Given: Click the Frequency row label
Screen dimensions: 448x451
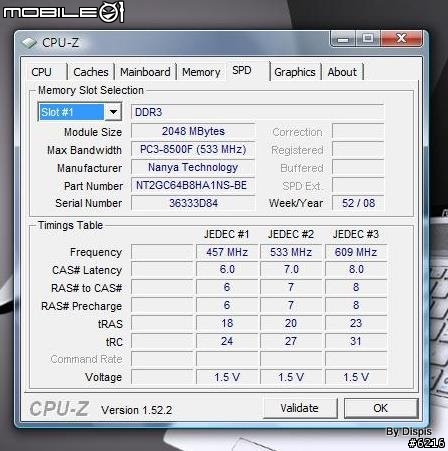Looking at the screenshot, I should 96,252.
